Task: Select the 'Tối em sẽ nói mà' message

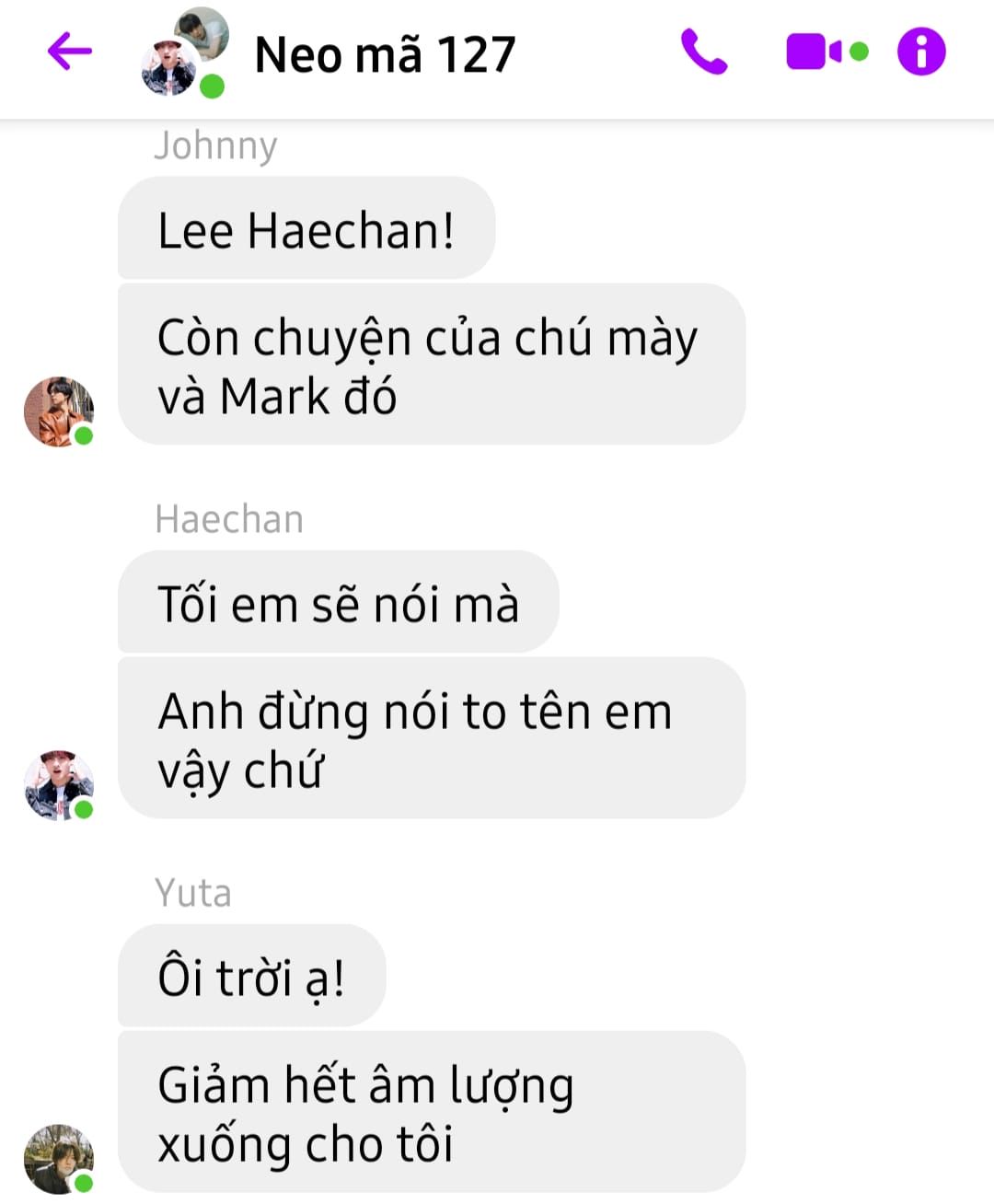Action: pos(339,602)
